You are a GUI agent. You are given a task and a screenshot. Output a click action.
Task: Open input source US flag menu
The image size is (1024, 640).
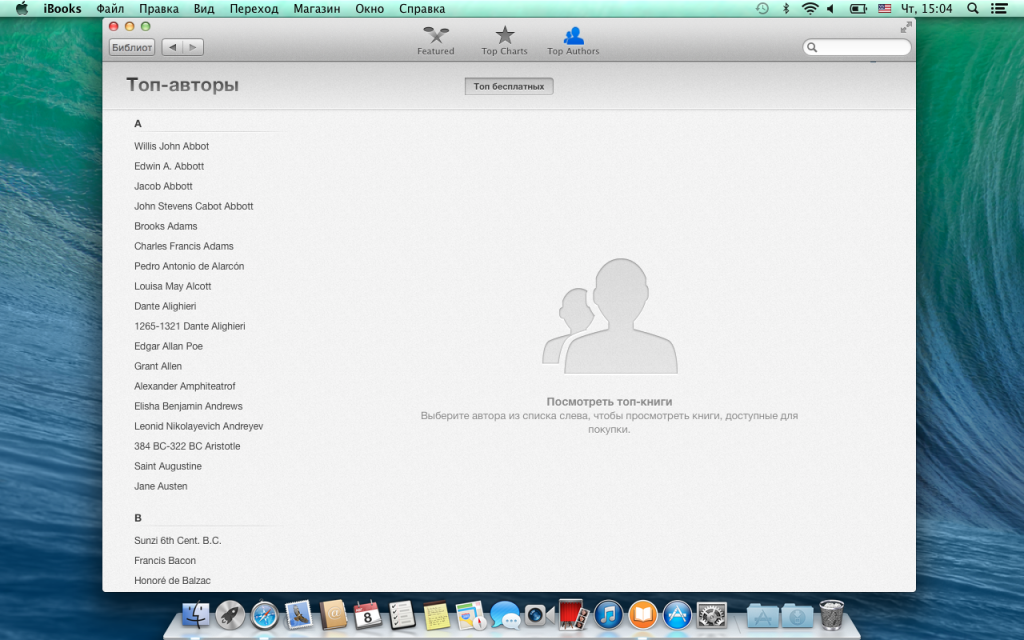pyautogui.click(x=884, y=8)
